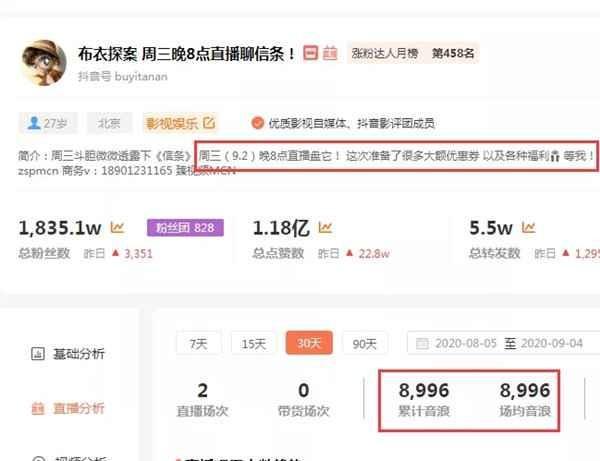This screenshot has height=461, width=600.
Task: Click the 总点赞数 yesterday increase 22.8w
Action: (x=374, y=253)
